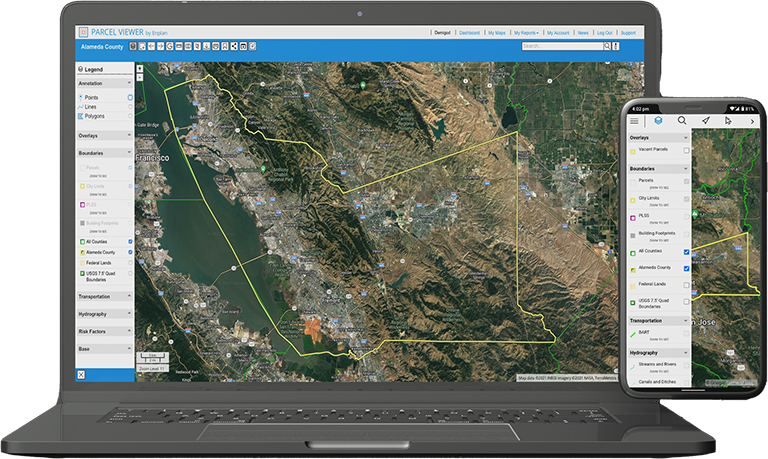Tap the location arrow icon on phone

(705, 121)
